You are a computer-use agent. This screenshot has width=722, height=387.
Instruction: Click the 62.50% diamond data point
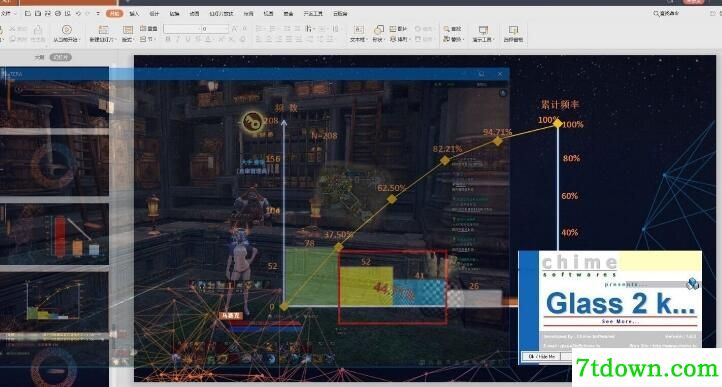(391, 199)
